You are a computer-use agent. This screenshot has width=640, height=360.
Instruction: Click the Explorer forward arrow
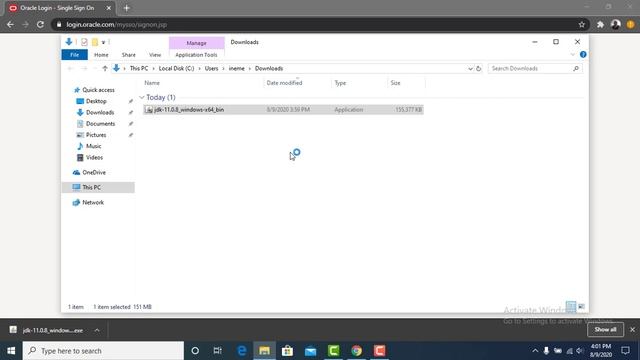[84, 69]
